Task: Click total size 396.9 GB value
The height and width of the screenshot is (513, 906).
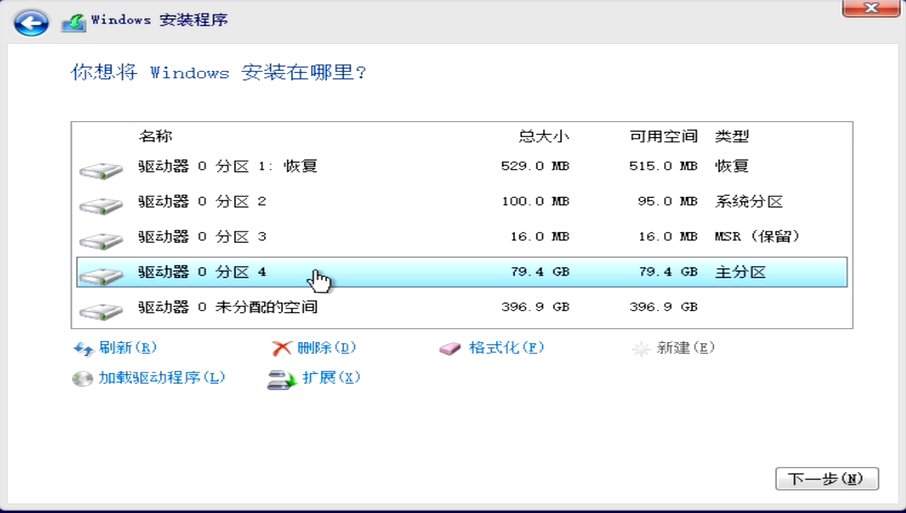Action: pos(535,307)
